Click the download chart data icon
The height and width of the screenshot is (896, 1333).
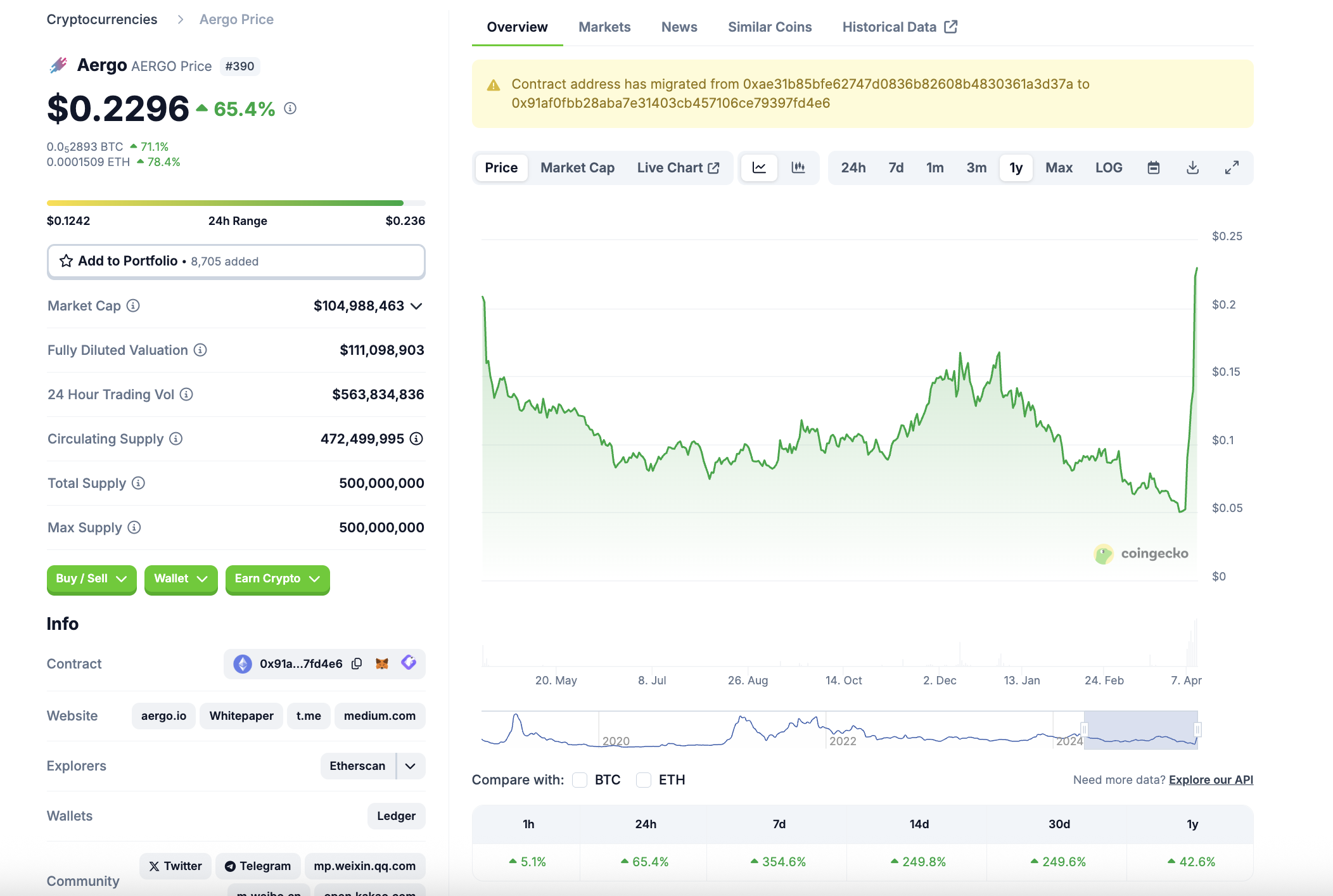1192,168
